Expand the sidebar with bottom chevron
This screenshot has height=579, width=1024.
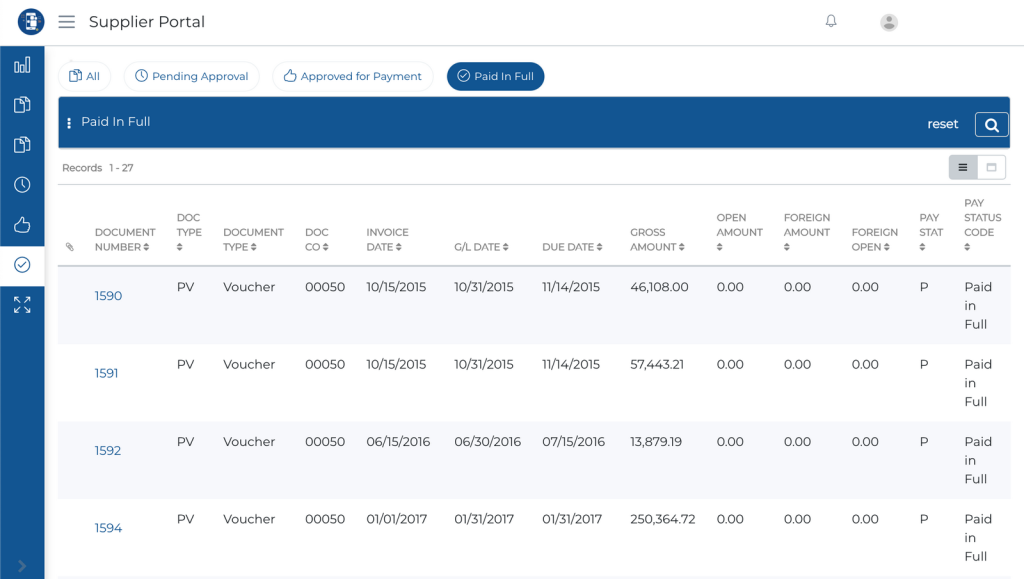pyautogui.click(x=22, y=566)
